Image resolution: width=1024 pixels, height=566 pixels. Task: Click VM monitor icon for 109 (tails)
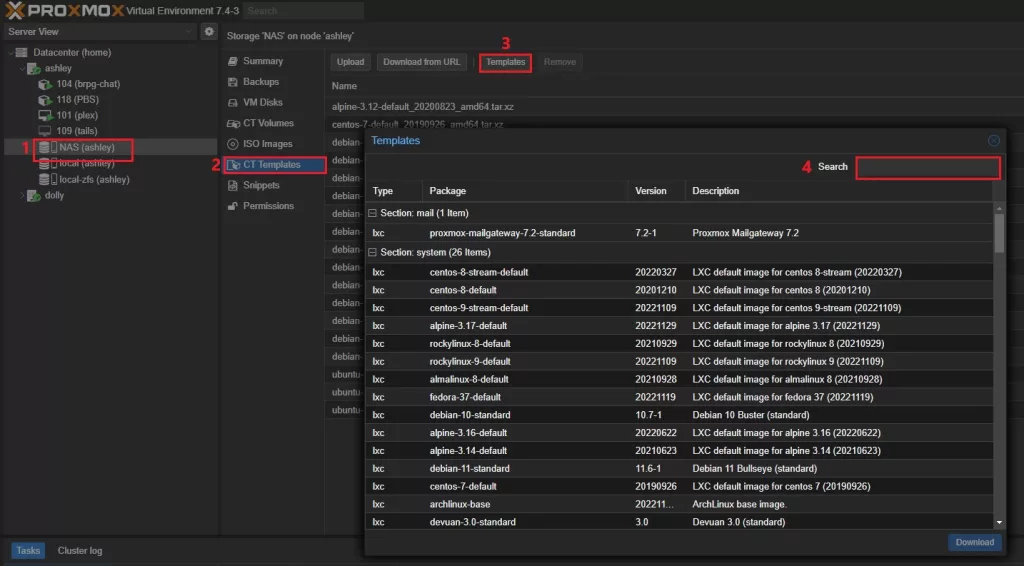pos(44,131)
